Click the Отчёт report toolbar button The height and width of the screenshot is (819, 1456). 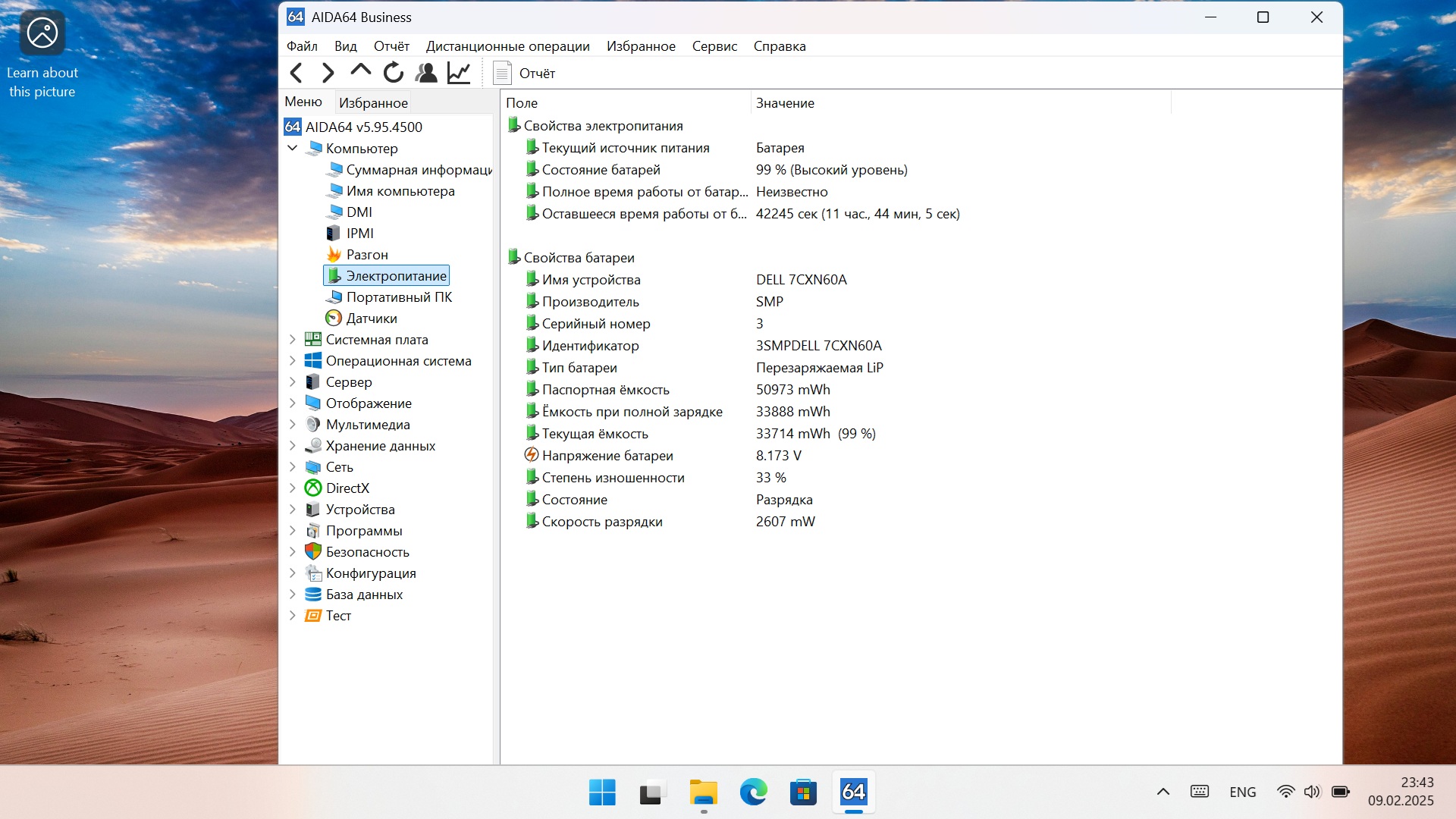click(x=524, y=73)
